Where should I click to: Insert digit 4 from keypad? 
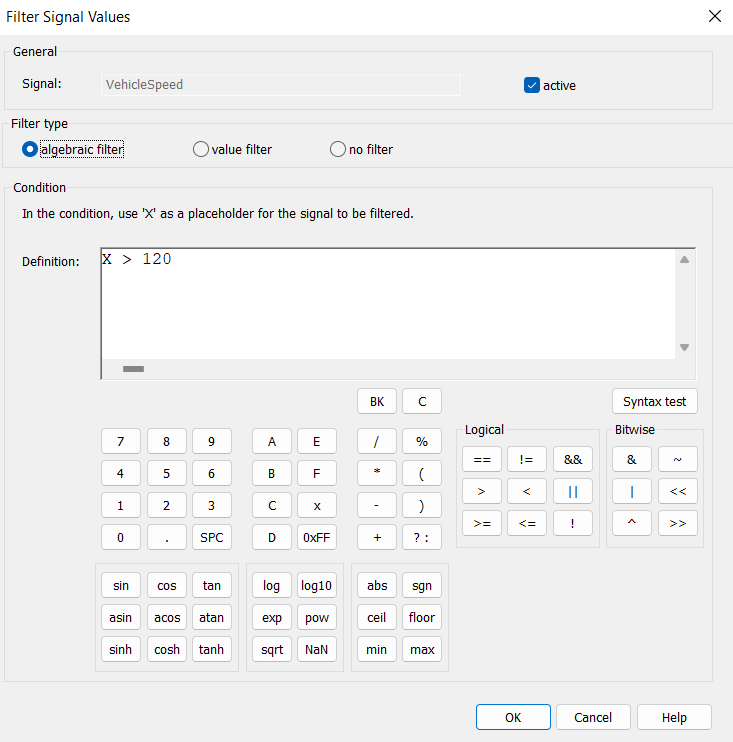pos(121,473)
